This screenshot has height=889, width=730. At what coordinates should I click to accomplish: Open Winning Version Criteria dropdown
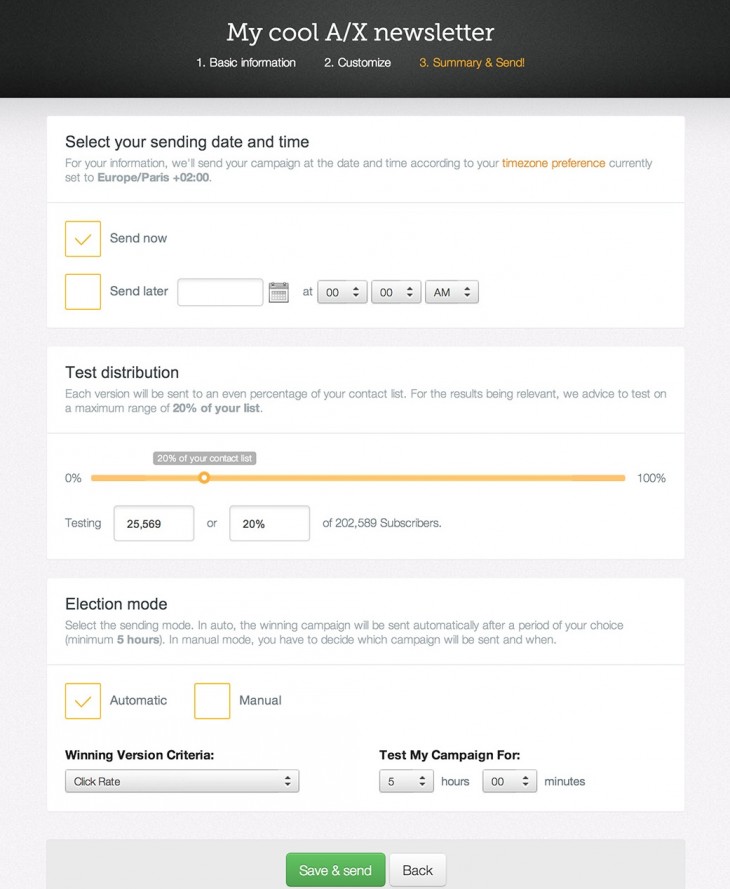point(182,781)
